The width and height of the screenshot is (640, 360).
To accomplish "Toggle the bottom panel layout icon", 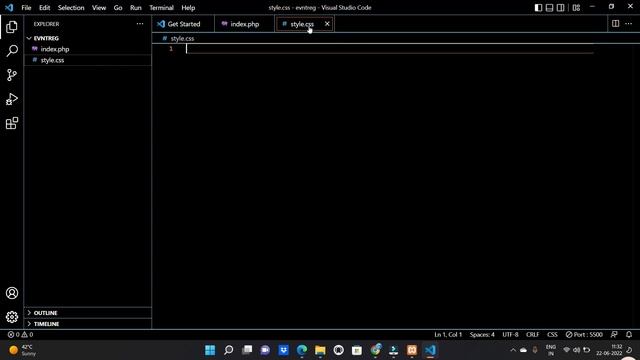I will pos(549,7).
